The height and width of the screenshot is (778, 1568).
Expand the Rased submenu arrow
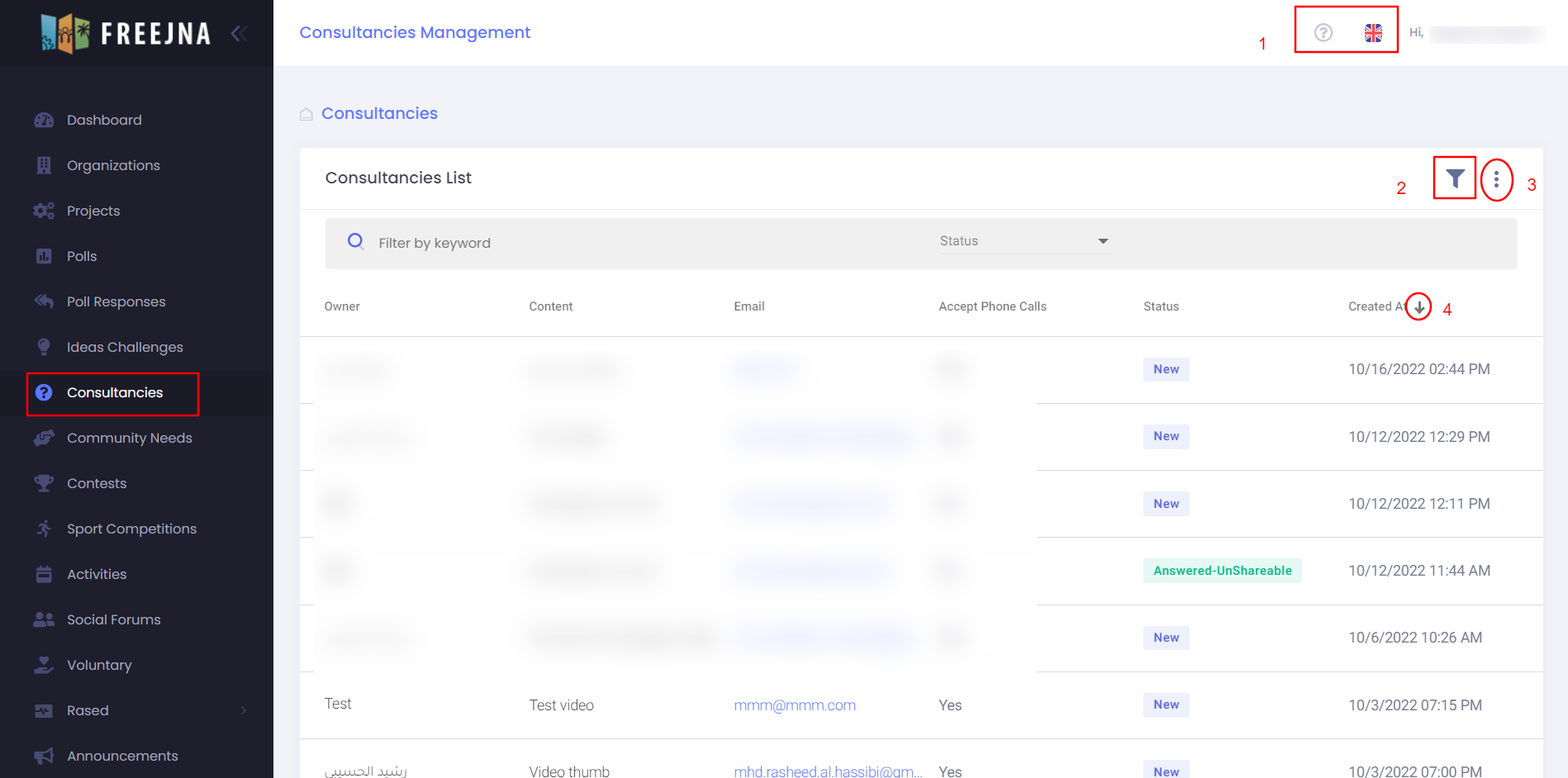click(x=243, y=710)
